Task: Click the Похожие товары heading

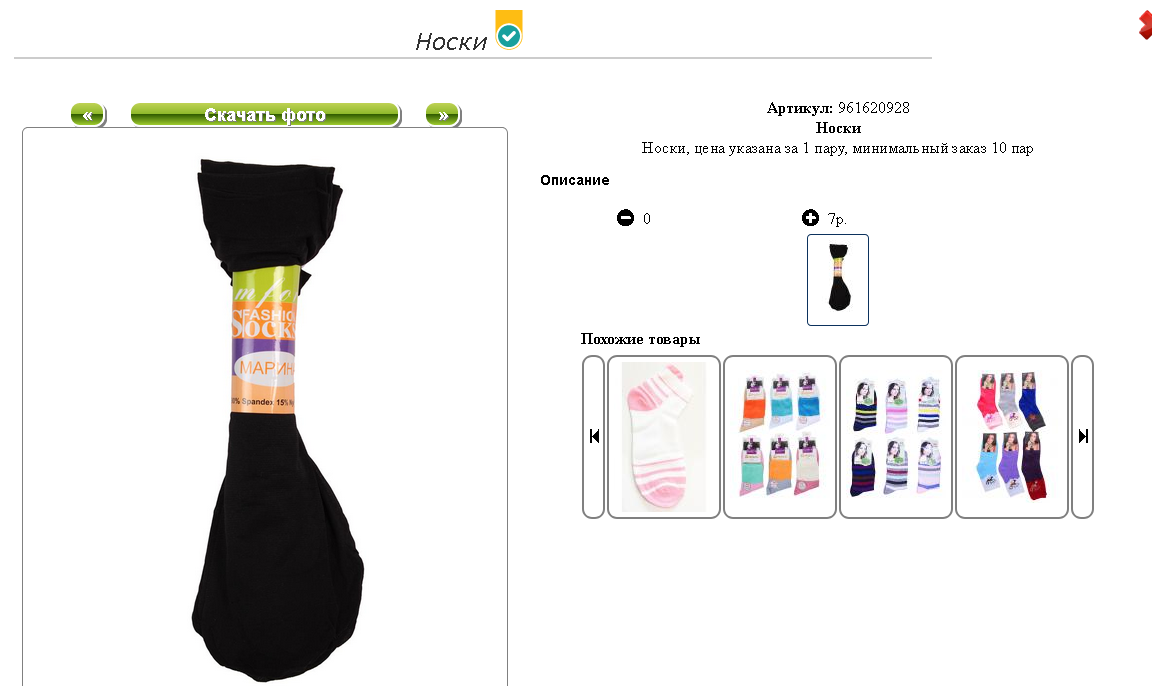Action: (x=640, y=339)
